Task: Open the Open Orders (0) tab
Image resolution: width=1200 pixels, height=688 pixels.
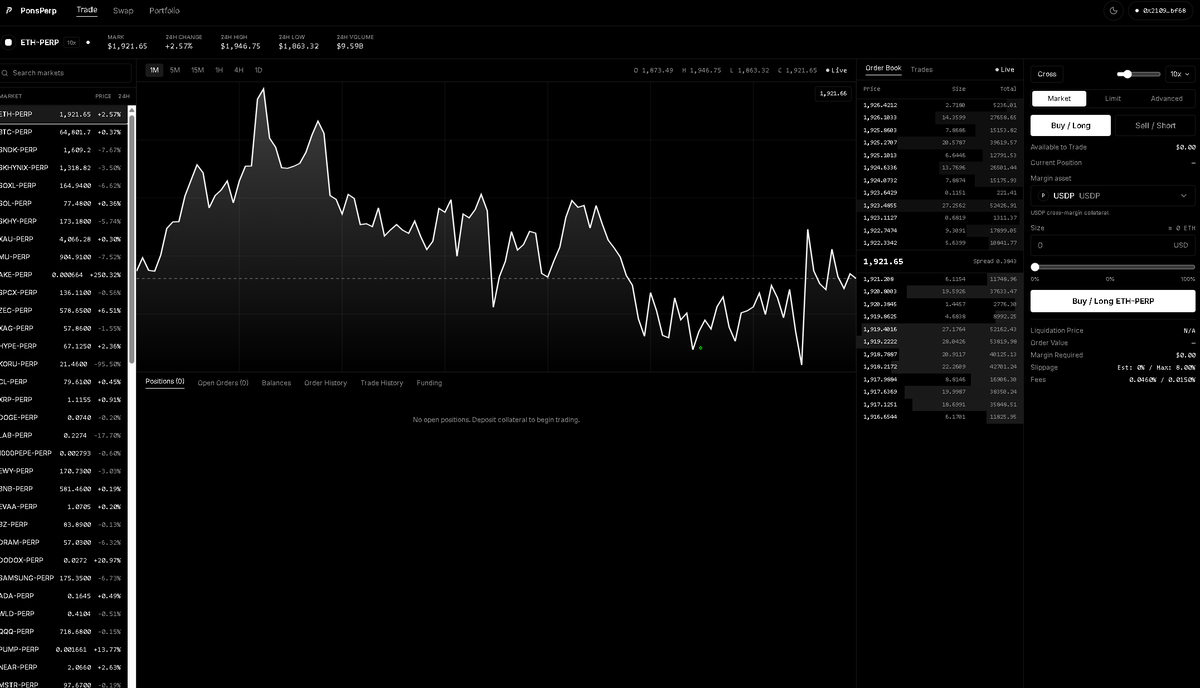Action: tap(223, 383)
